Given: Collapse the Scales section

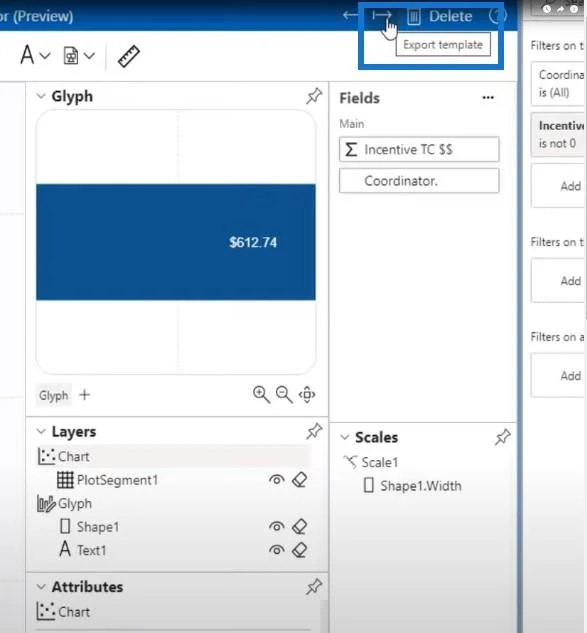Looking at the screenshot, I should click(x=344, y=437).
